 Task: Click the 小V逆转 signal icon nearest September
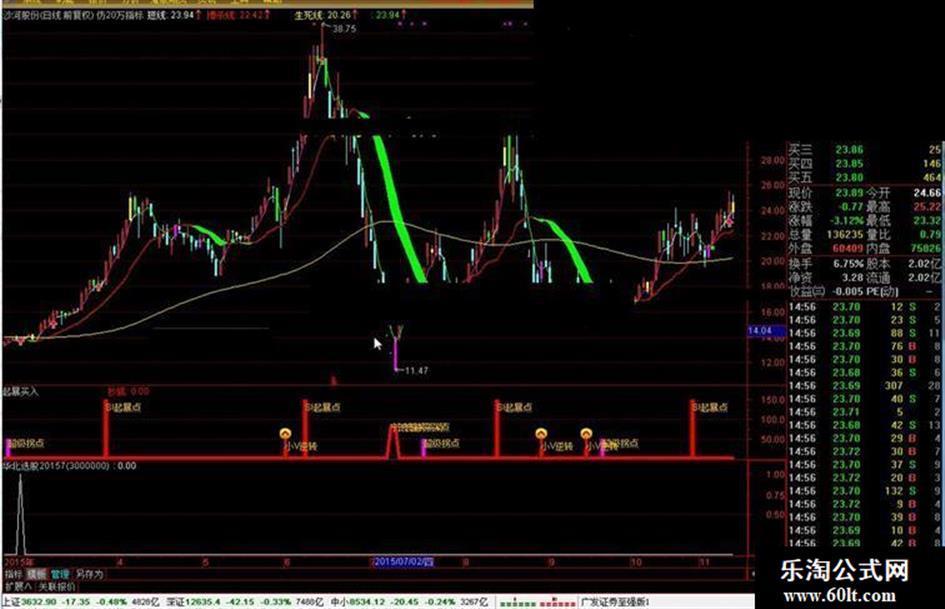(x=541, y=434)
